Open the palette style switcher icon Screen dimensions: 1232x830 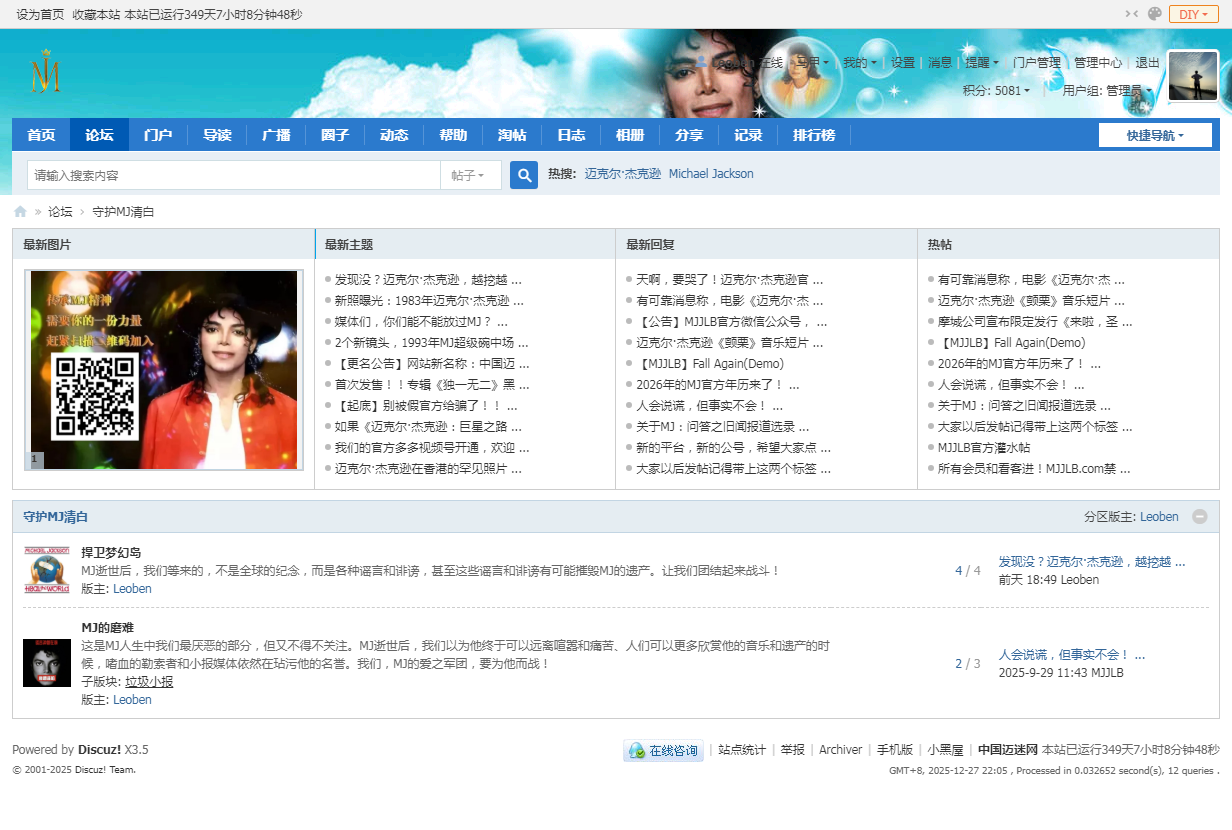[1155, 14]
